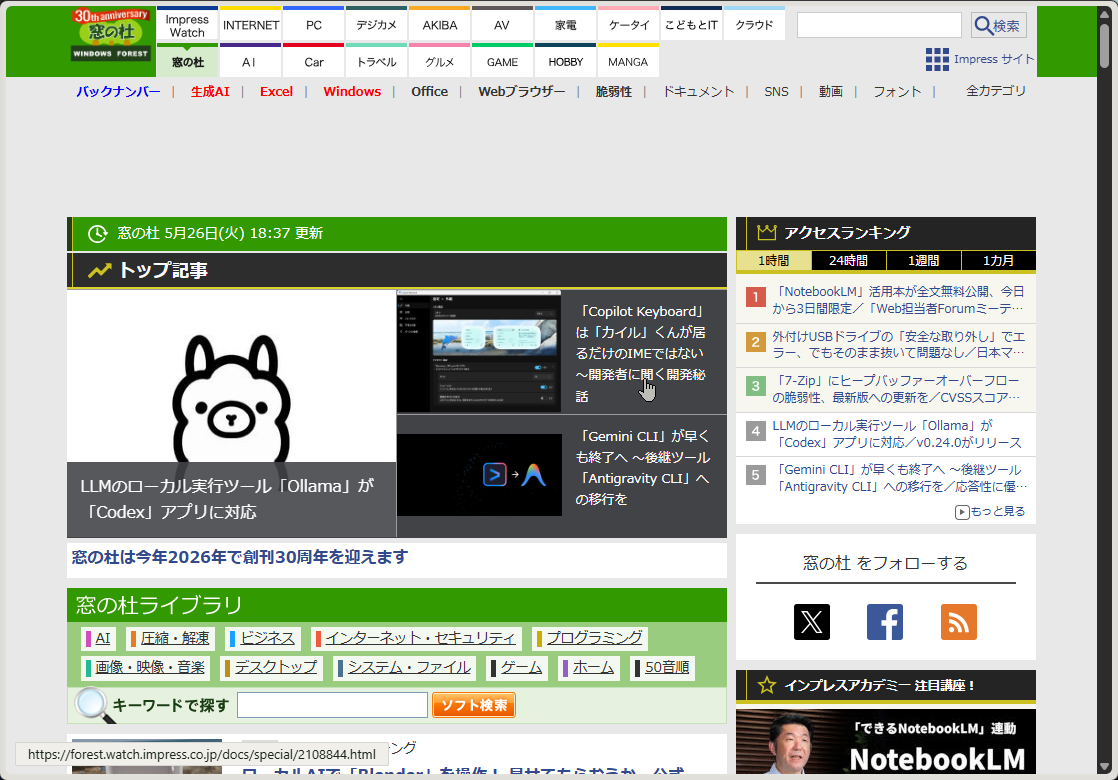Image resolution: width=1118 pixels, height=780 pixels.
Task: Open rank 1 NotebookLM ranking article
Action: click(x=898, y=300)
